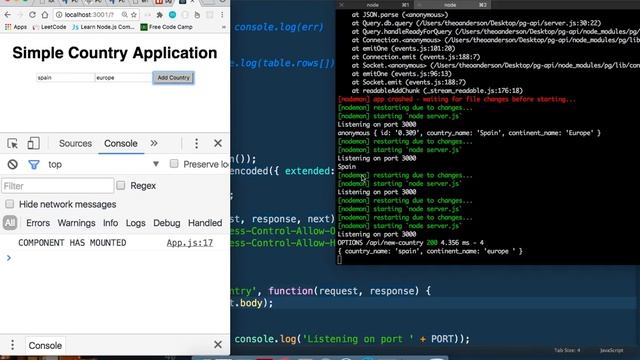Select the All log level filter
This screenshot has height=360, width=640.
click(10, 223)
